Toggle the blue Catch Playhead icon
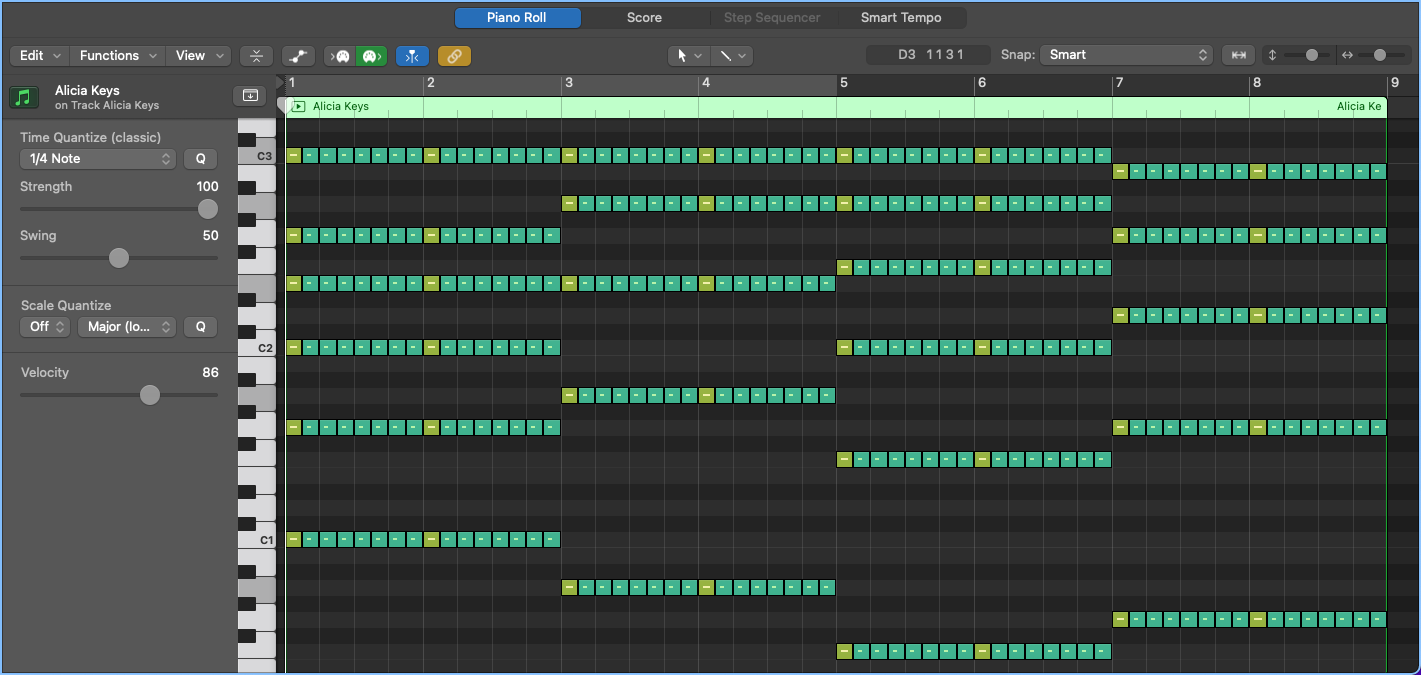This screenshot has height=675, width=1421. (x=412, y=55)
